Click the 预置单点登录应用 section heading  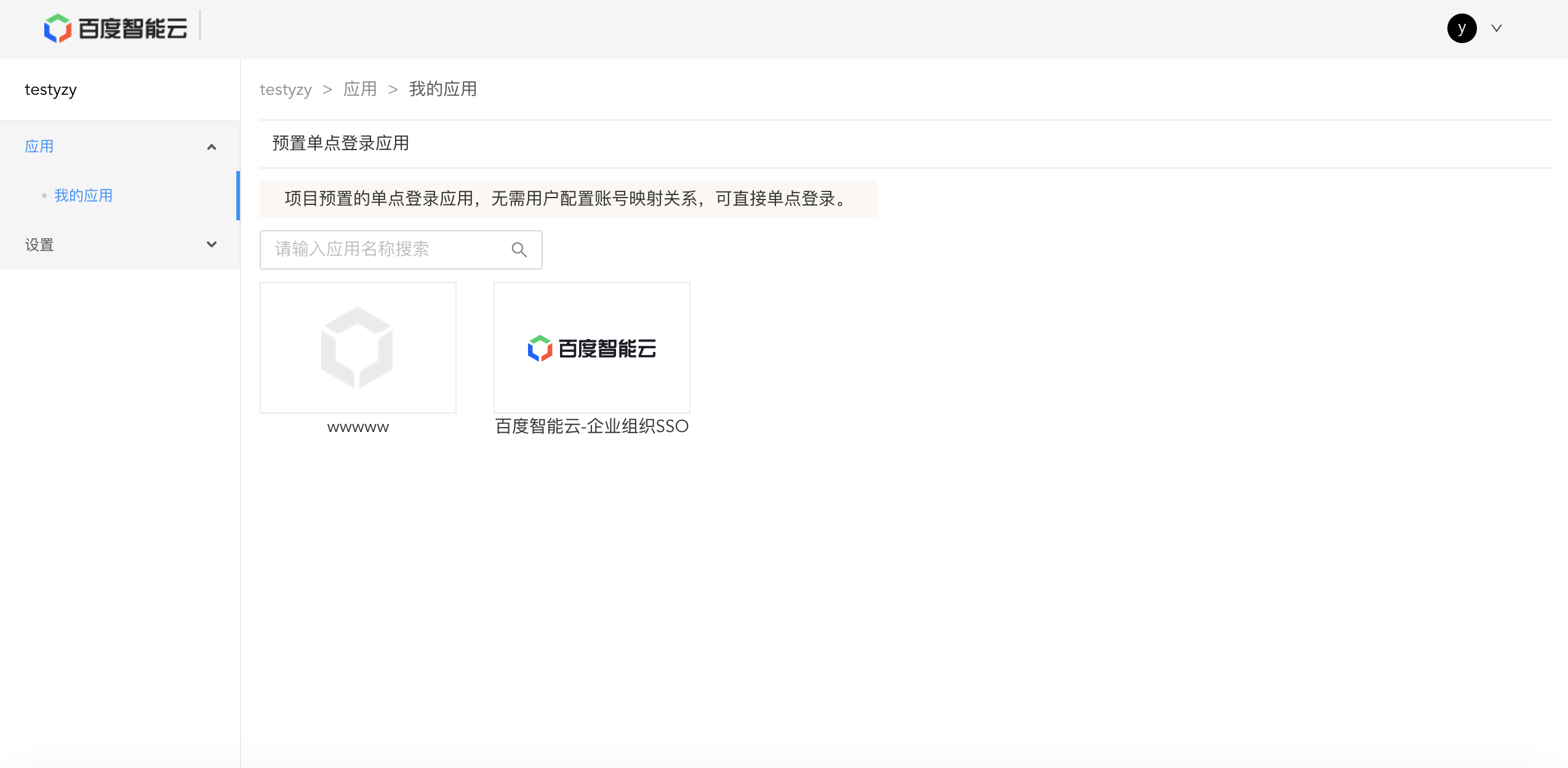coord(341,143)
